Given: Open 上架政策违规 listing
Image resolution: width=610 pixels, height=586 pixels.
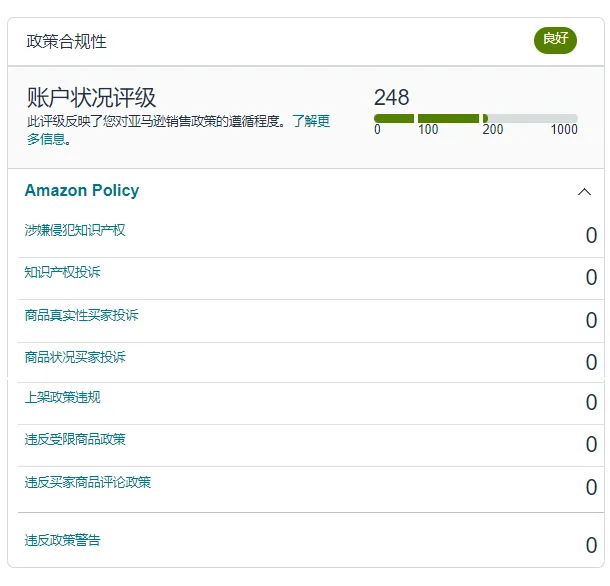Looking at the screenshot, I should pos(62,397).
